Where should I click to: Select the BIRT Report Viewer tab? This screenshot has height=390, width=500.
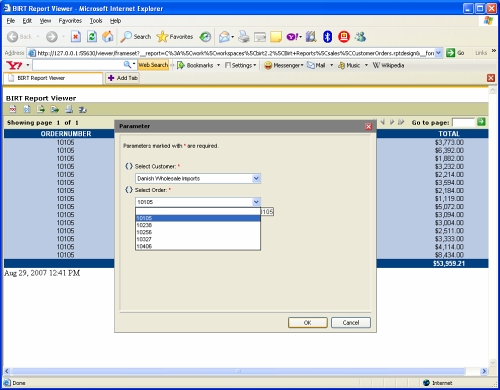click(53, 78)
